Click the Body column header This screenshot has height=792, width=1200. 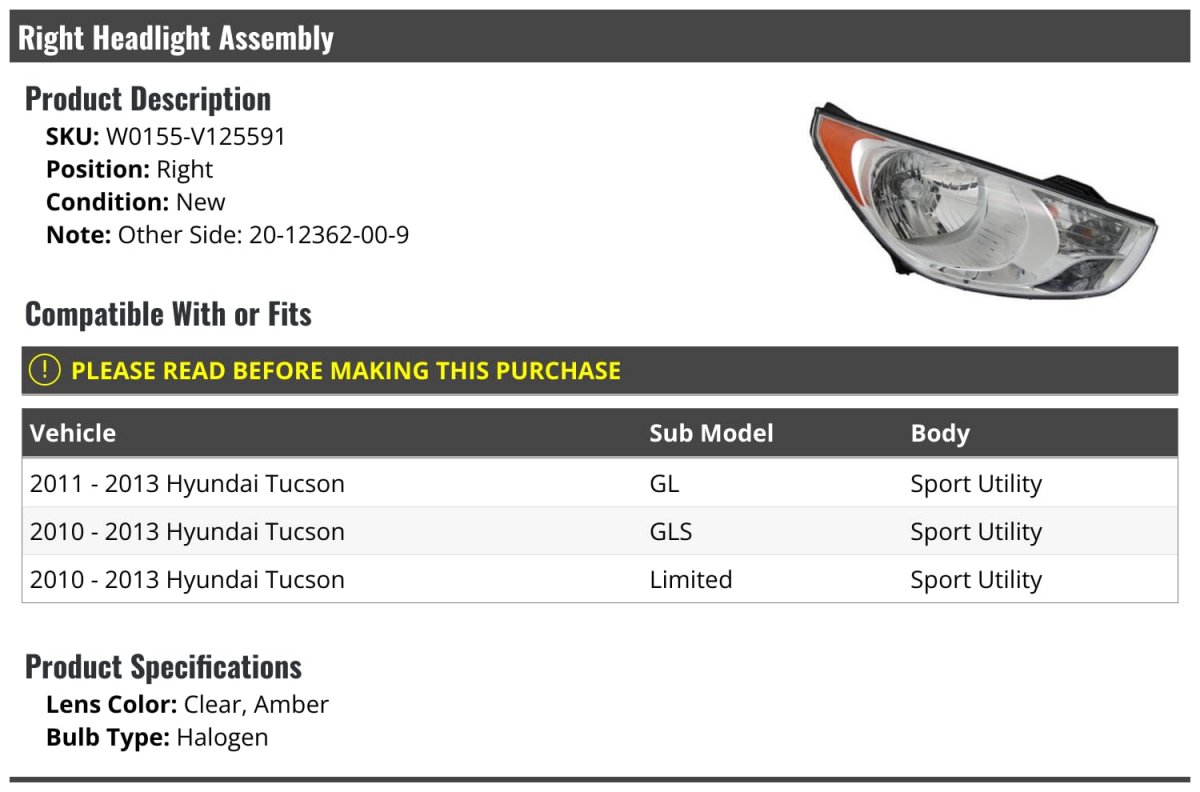click(x=940, y=433)
